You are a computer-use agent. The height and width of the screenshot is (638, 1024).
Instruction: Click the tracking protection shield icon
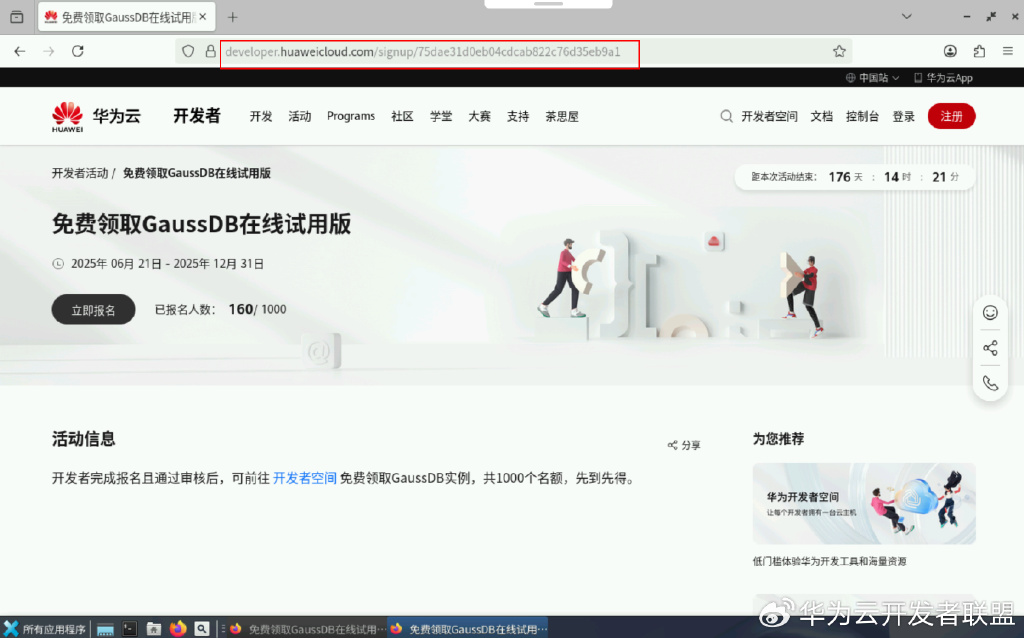pyautogui.click(x=188, y=52)
